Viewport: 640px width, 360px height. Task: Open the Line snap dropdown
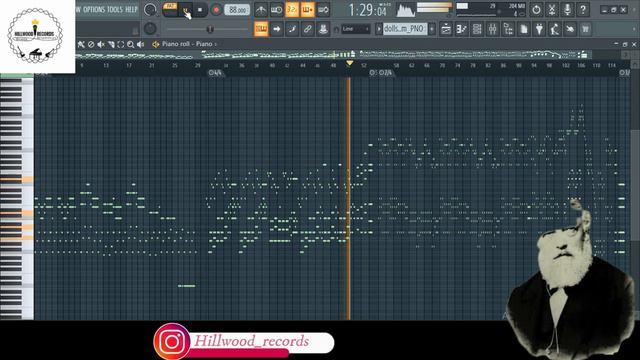(x=356, y=29)
